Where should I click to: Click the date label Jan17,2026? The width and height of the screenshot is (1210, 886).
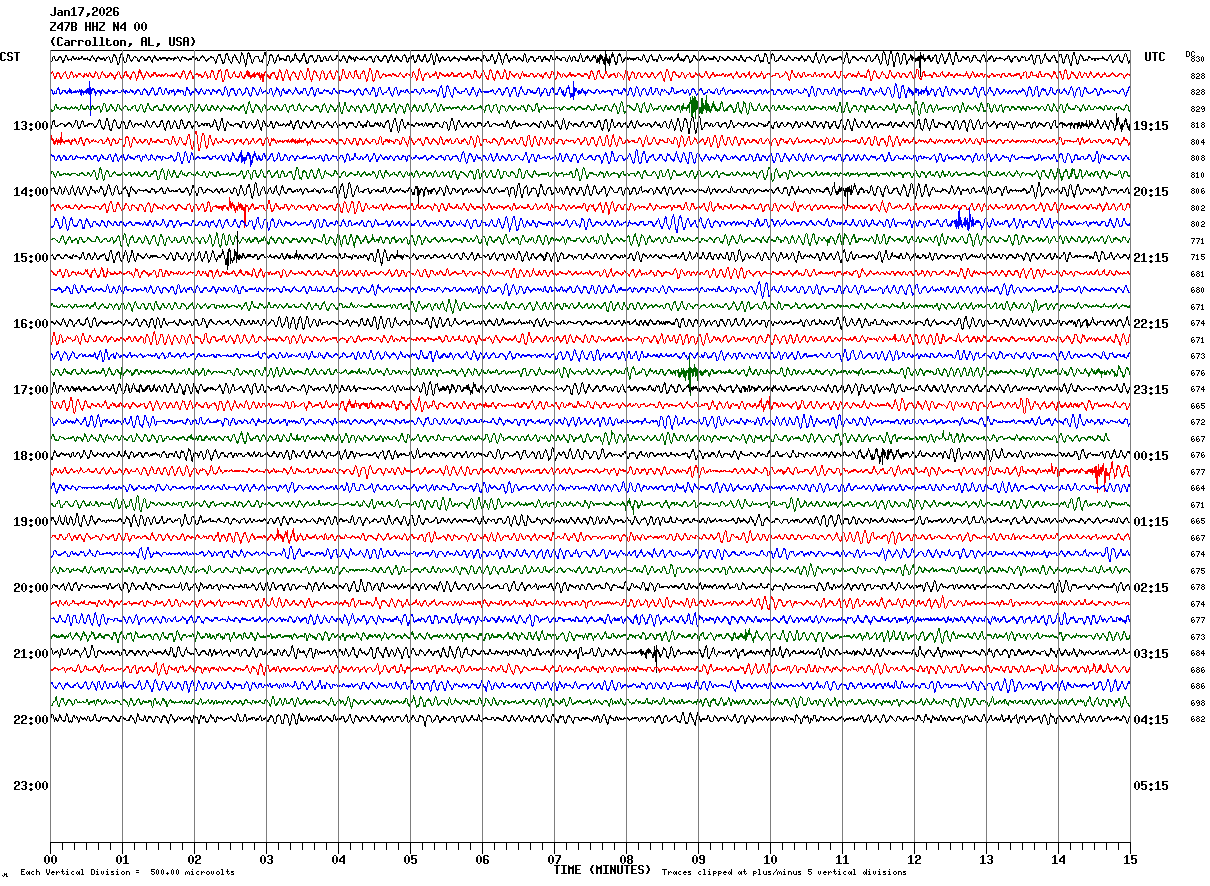click(x=84, y=12)
